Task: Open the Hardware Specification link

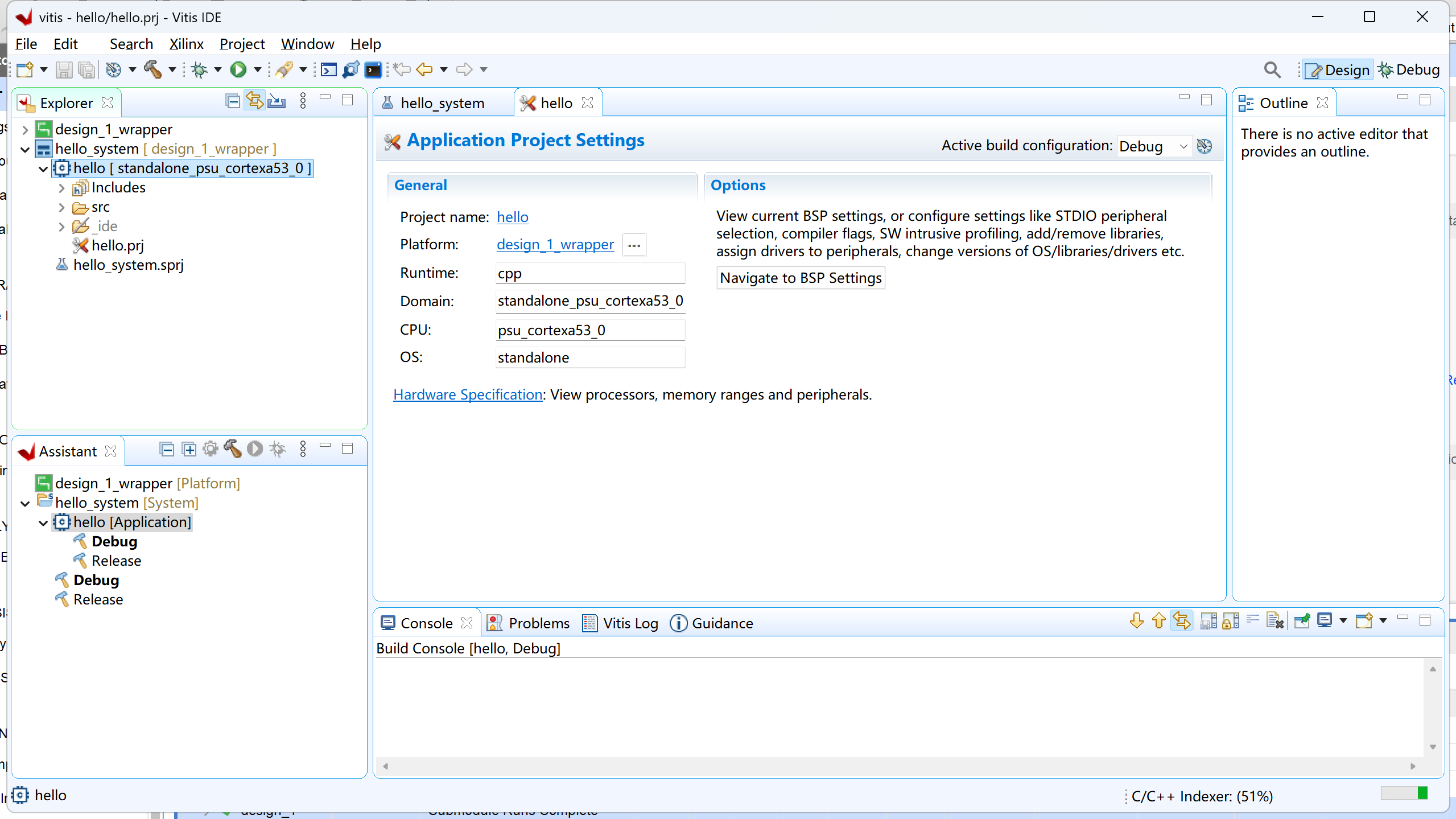Action: tap(467, 394)
